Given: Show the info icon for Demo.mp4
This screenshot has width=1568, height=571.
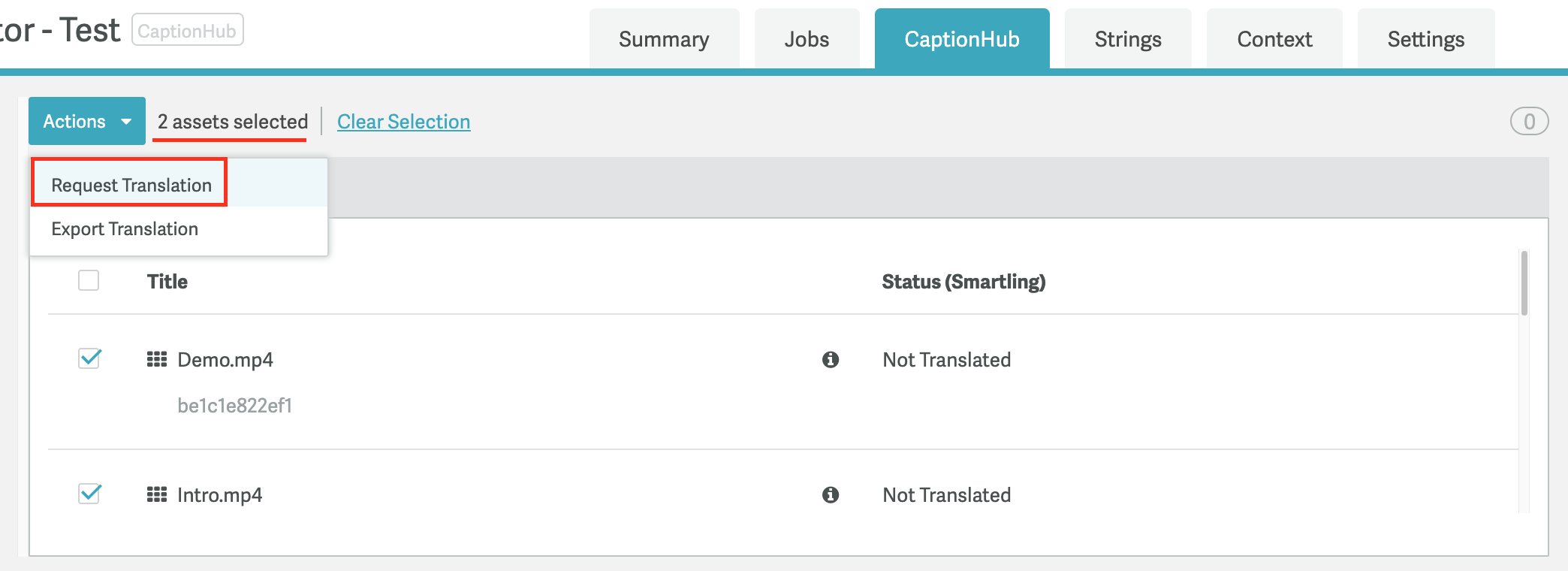Looking at the screenshot, I should (x=831, y=360).
